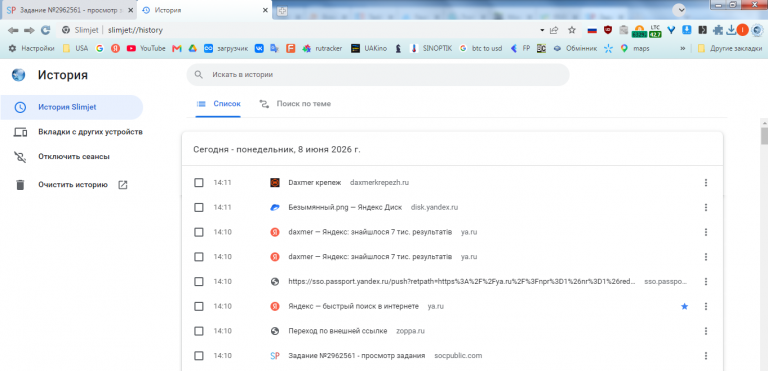Open the Daxmer крепеж history link
Image resolution: width=768 pixels, height=371 pixels.
point(315,183)
